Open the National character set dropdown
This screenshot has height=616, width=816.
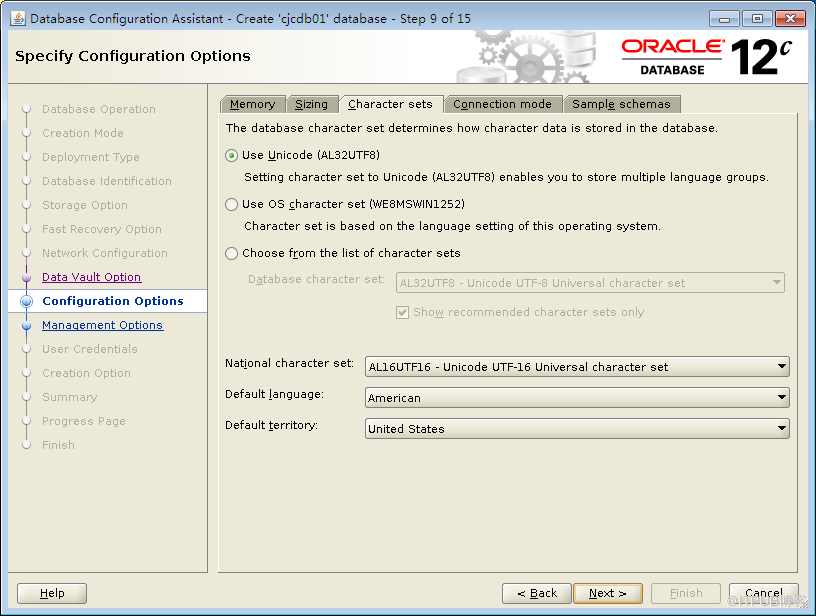pyautogui.click(x=577, y=367)
